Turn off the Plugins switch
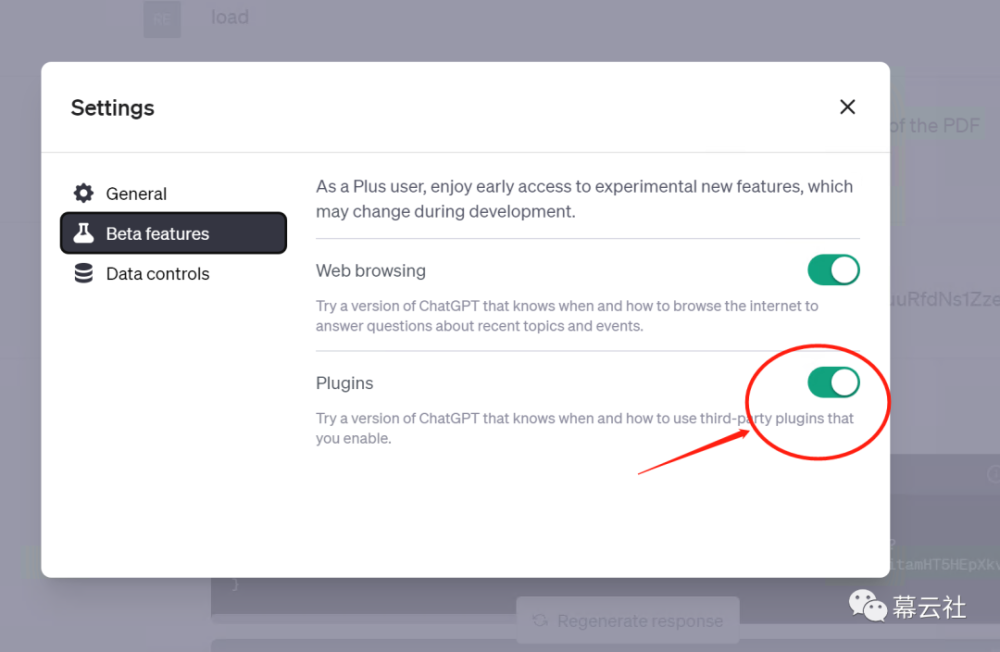 833,382
